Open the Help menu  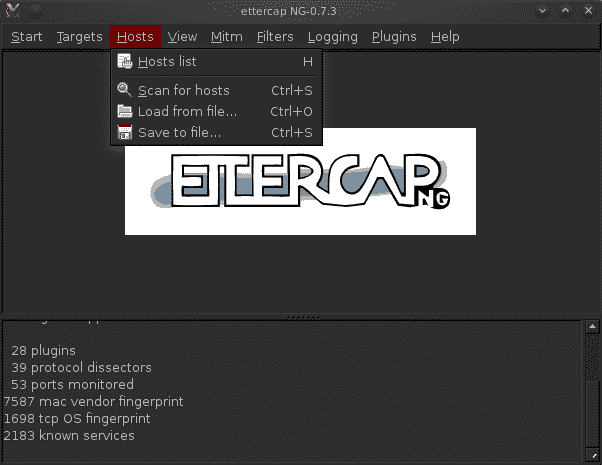point(445,37)
